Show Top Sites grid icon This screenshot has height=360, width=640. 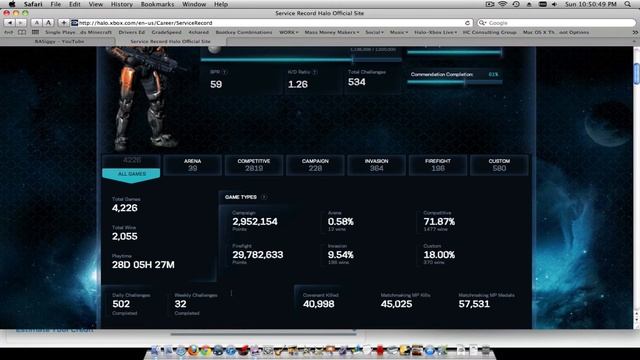tap(36, 32)
